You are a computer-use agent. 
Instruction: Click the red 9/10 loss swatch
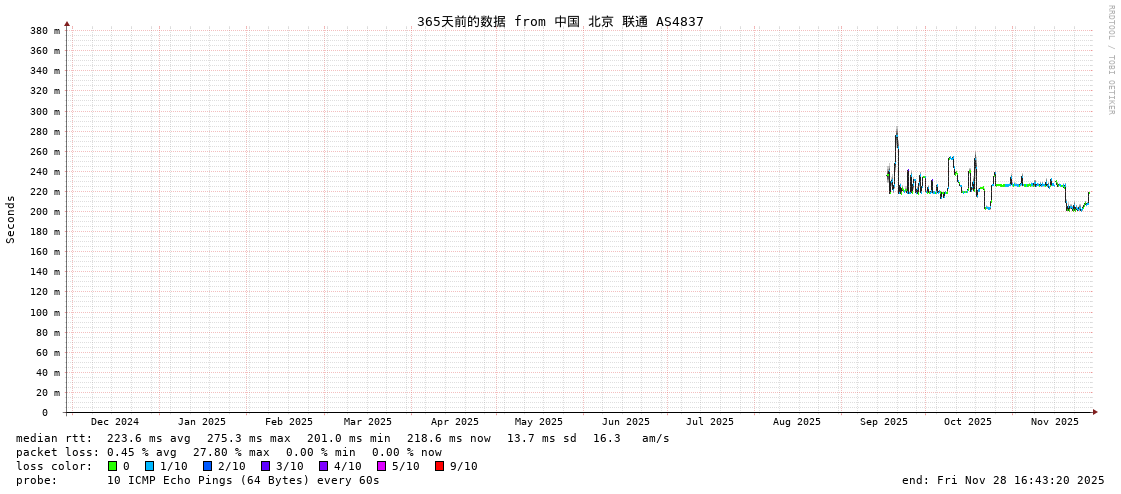[x=439, y=466]
